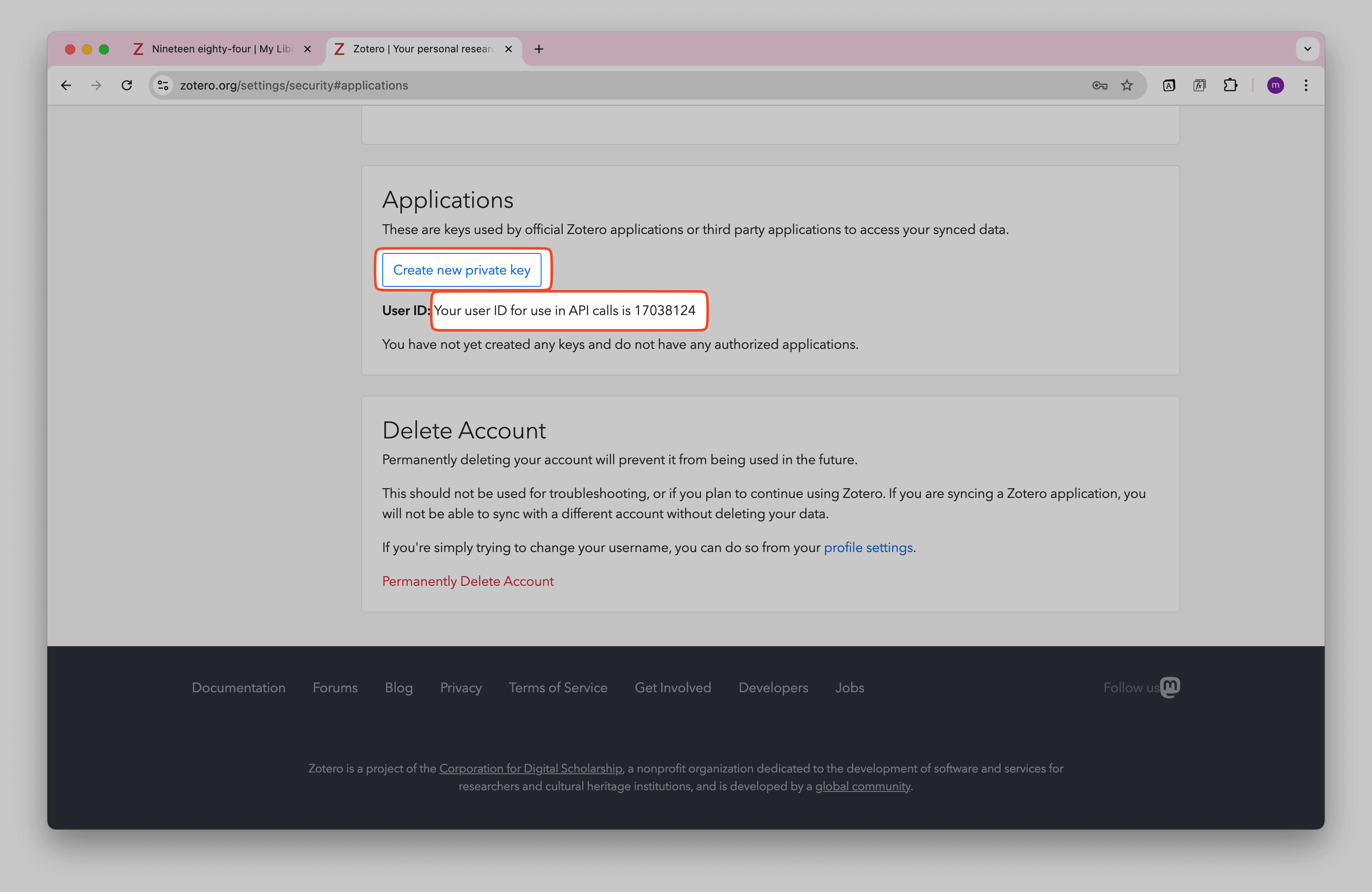The image size is (1372, 892).
Task: Open Terms of Service link
Action: tap(558, 688)
